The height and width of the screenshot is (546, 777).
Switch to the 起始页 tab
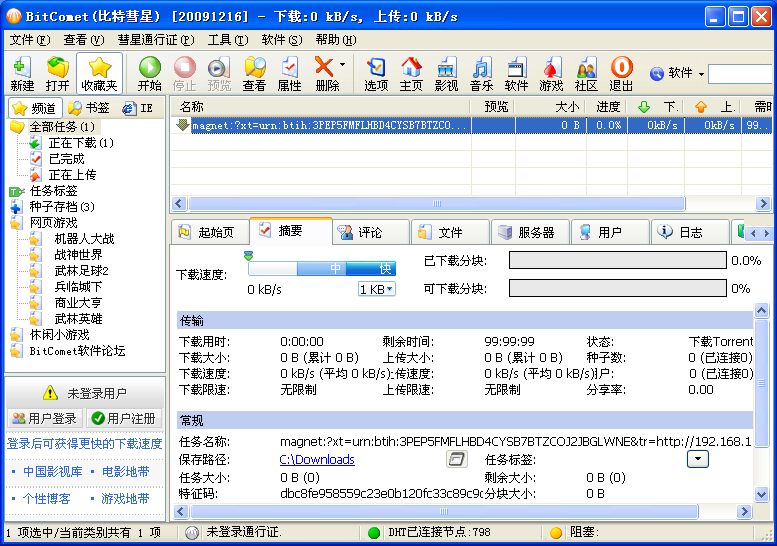point(209,232)
